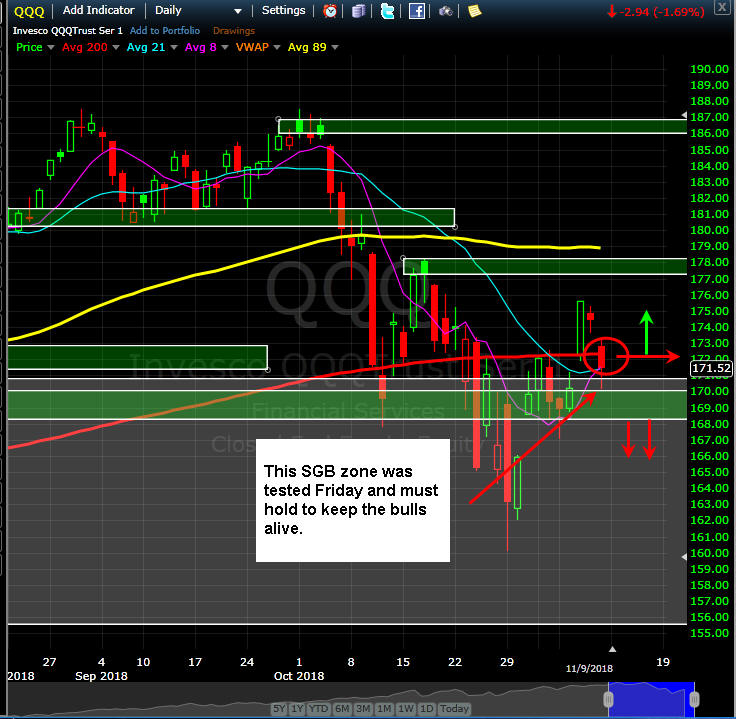
Task: Select the 1M time range button
Action: tap(384, 708)
